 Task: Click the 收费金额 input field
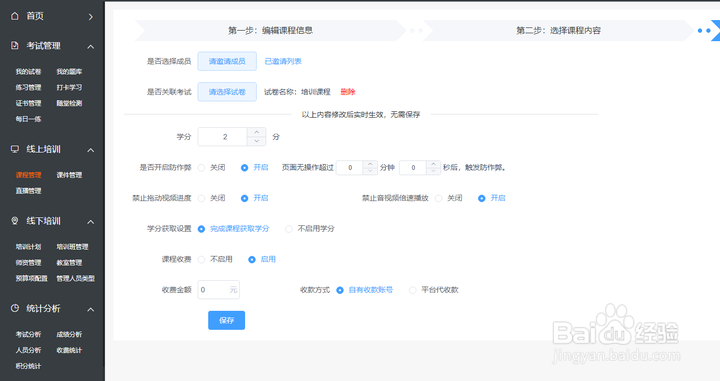pyautogui.click(x=219, y=290)
